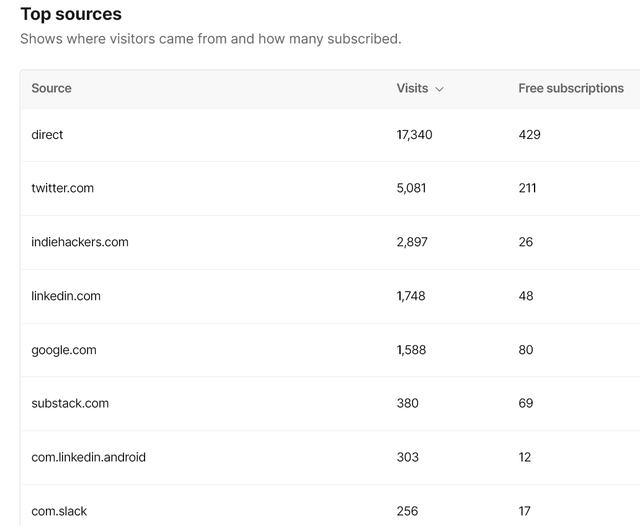Click the Source column header
Screen dimensions: 640x526
tap(51, 88)
